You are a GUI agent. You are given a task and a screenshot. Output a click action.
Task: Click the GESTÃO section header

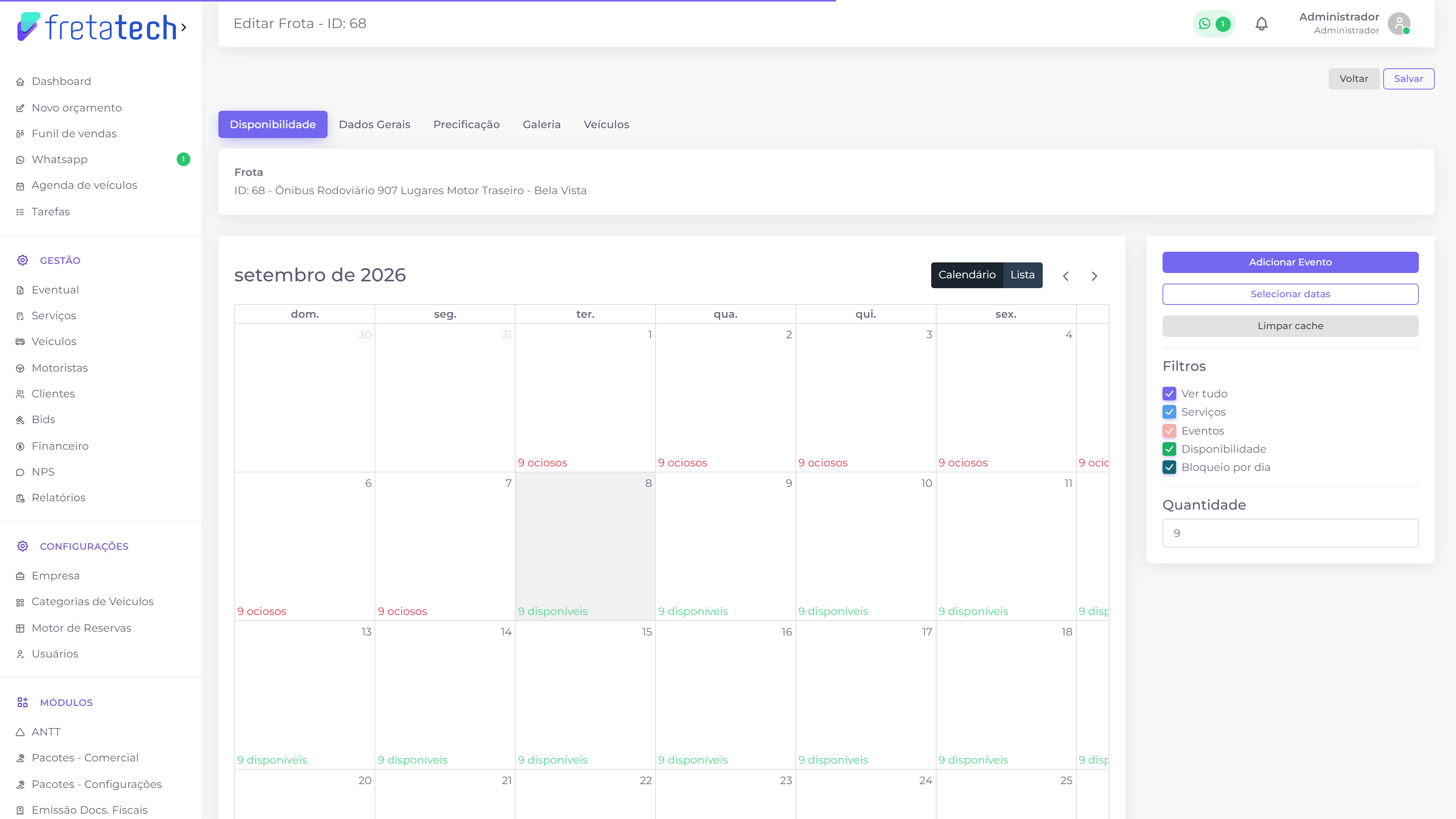click(60, 260)
